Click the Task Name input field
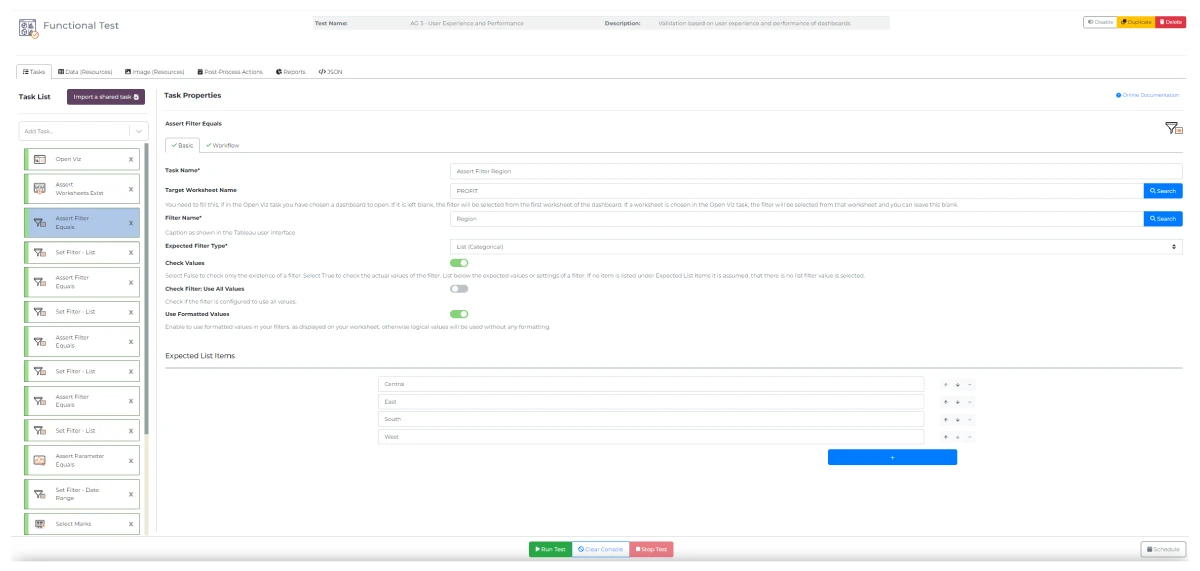The width and height of the screenshot is (1200, 571). 815,171
